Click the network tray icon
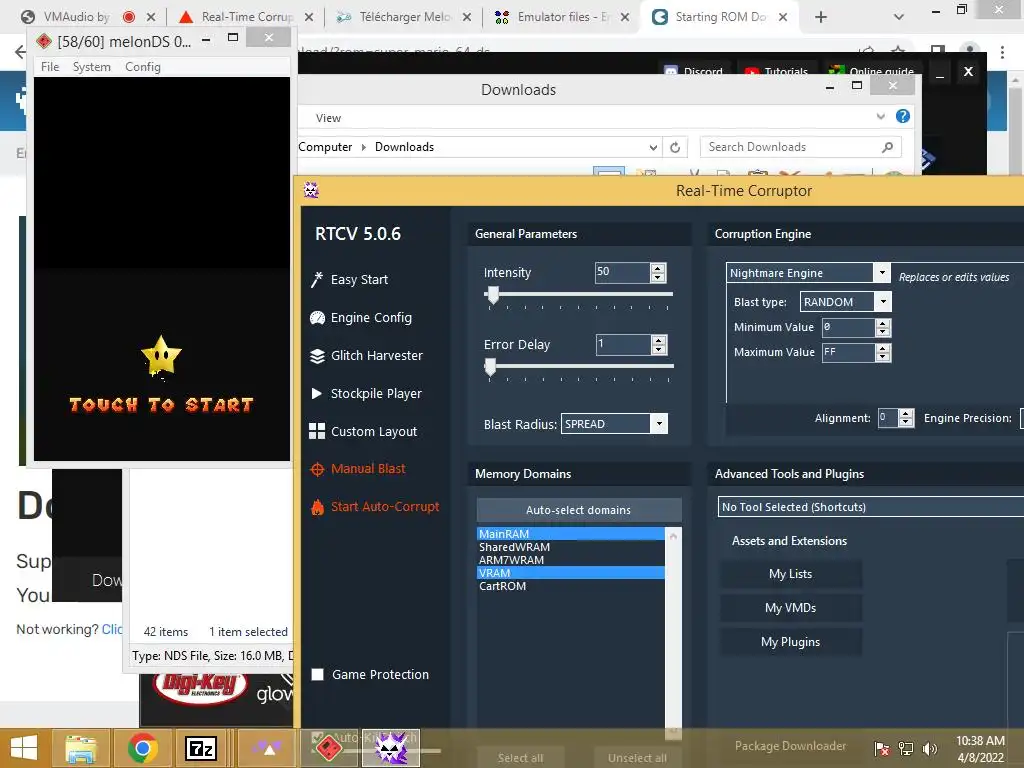The image size is (1024, 768). [x=906, y=748]
